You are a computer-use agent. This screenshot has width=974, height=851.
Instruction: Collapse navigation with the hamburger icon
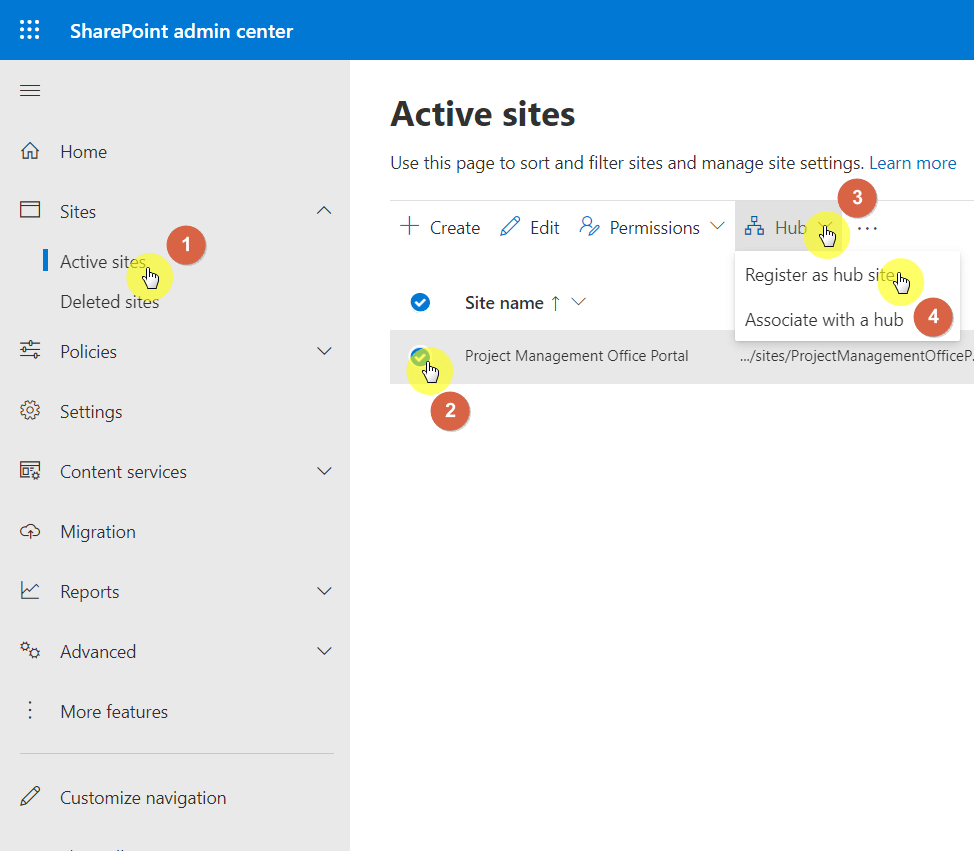coord(30,91)
